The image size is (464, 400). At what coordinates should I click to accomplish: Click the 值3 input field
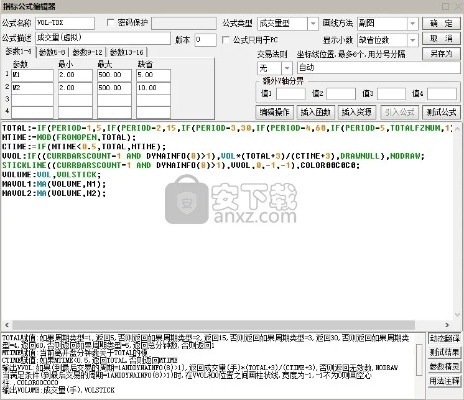391,94
